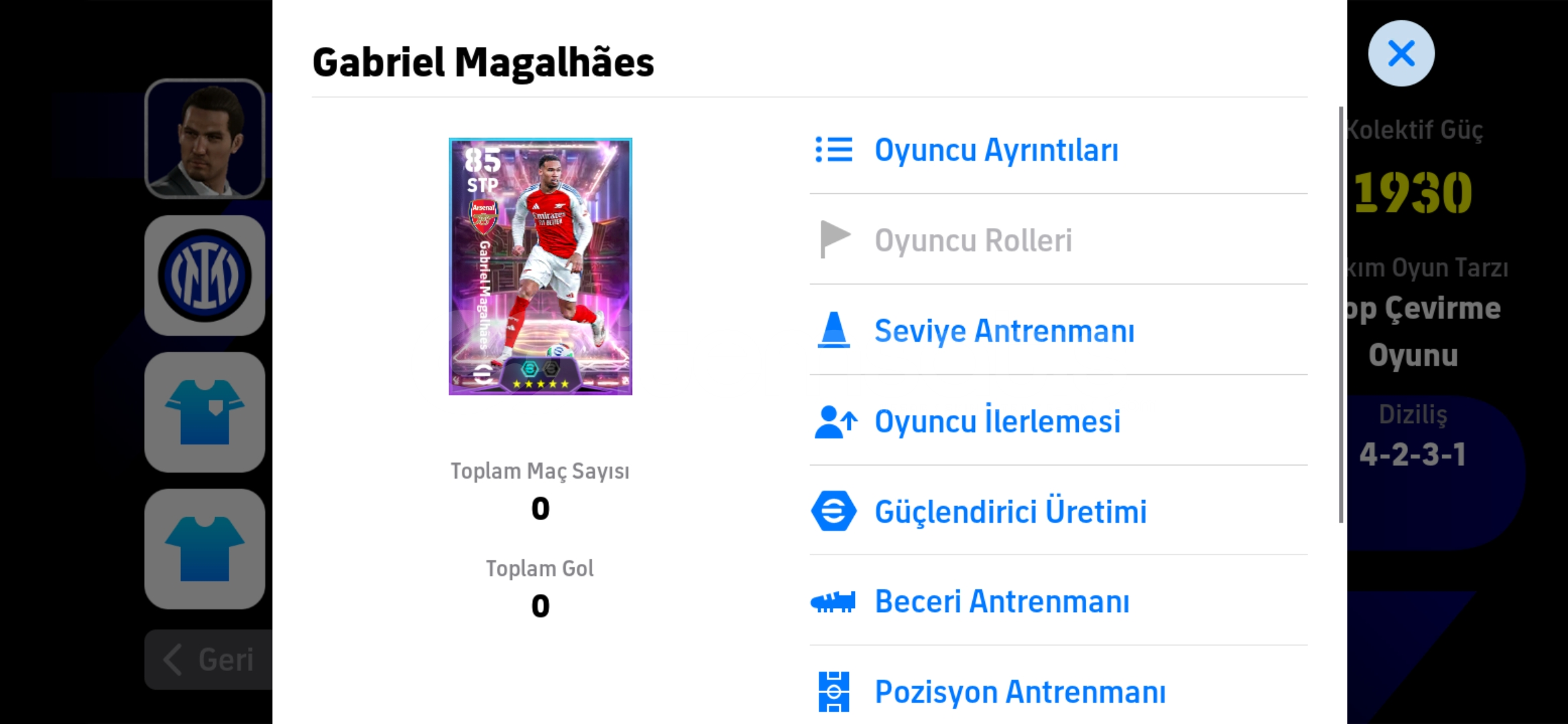Click the menu's vertical scrollbar

click(1341, 314)
